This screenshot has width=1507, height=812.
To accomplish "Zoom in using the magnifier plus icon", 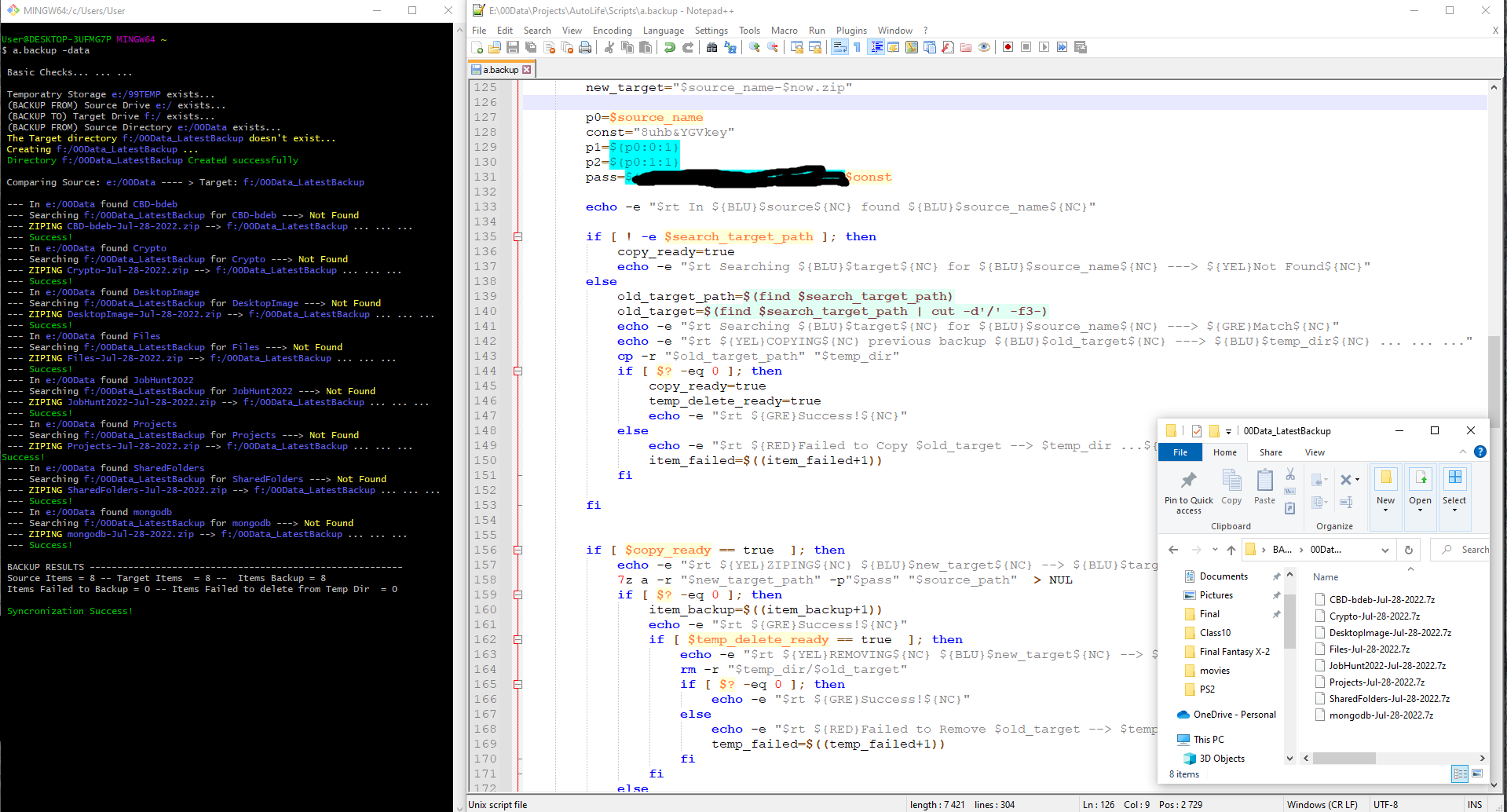I will (x=755, y=47).
